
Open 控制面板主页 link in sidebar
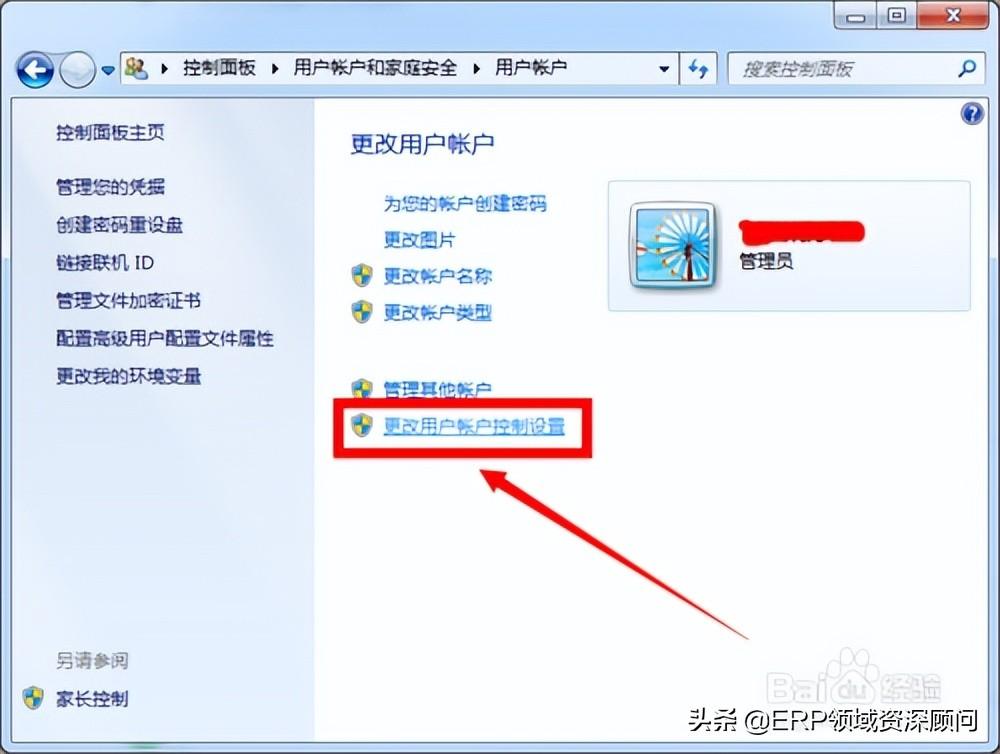110,132
